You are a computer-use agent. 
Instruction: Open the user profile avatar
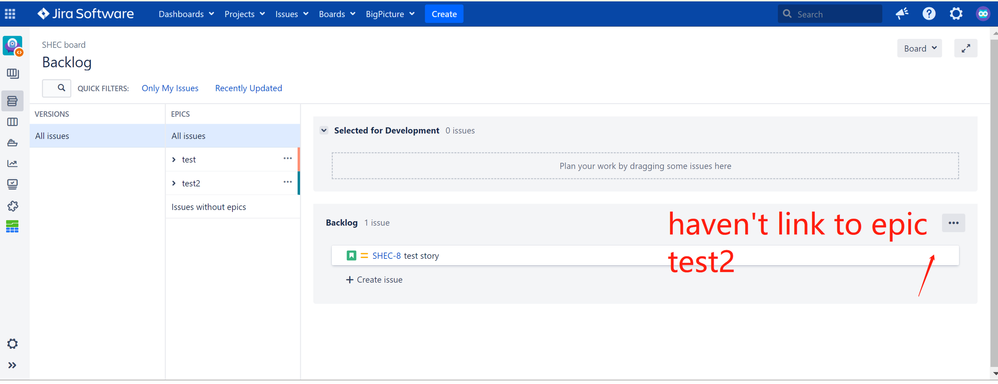coord(983,13)
